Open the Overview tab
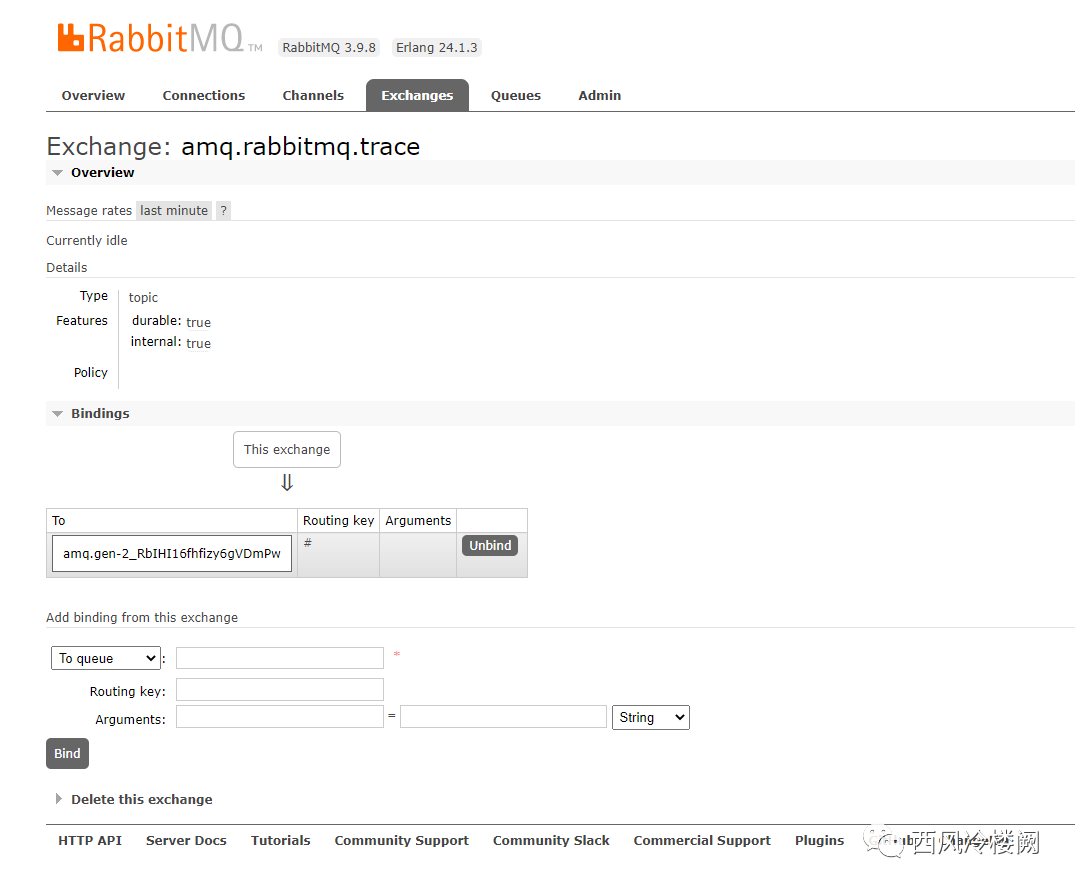The image size is (1075, 889). click(x=93, y=95)
